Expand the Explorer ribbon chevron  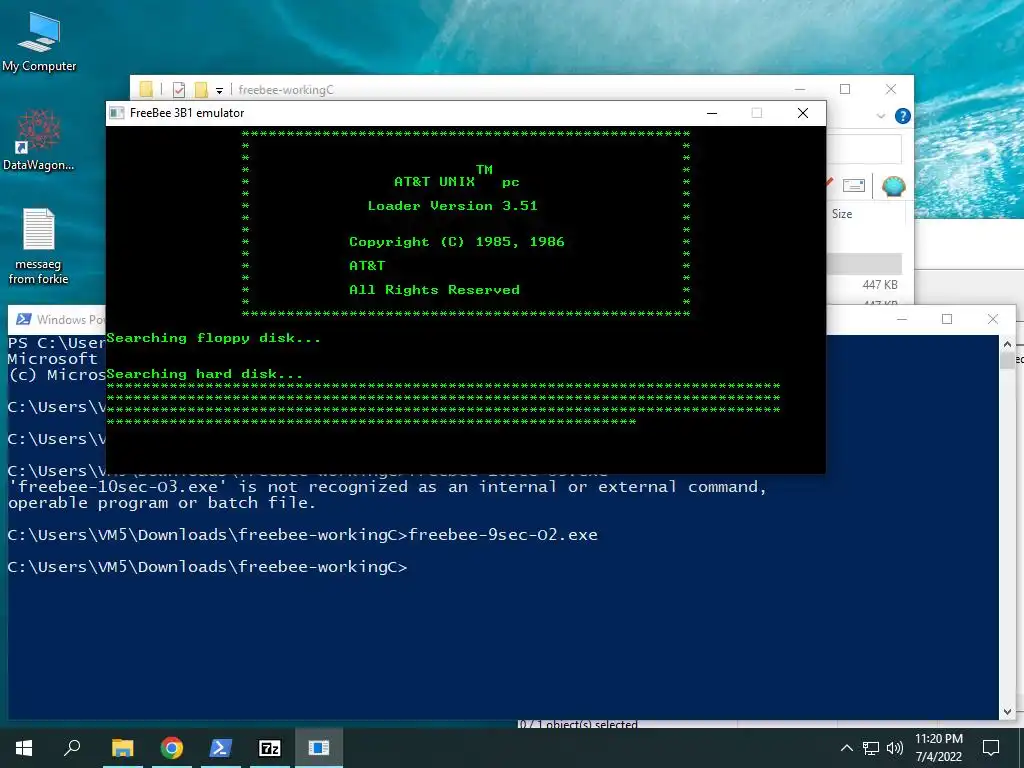[x=880, y=116]
